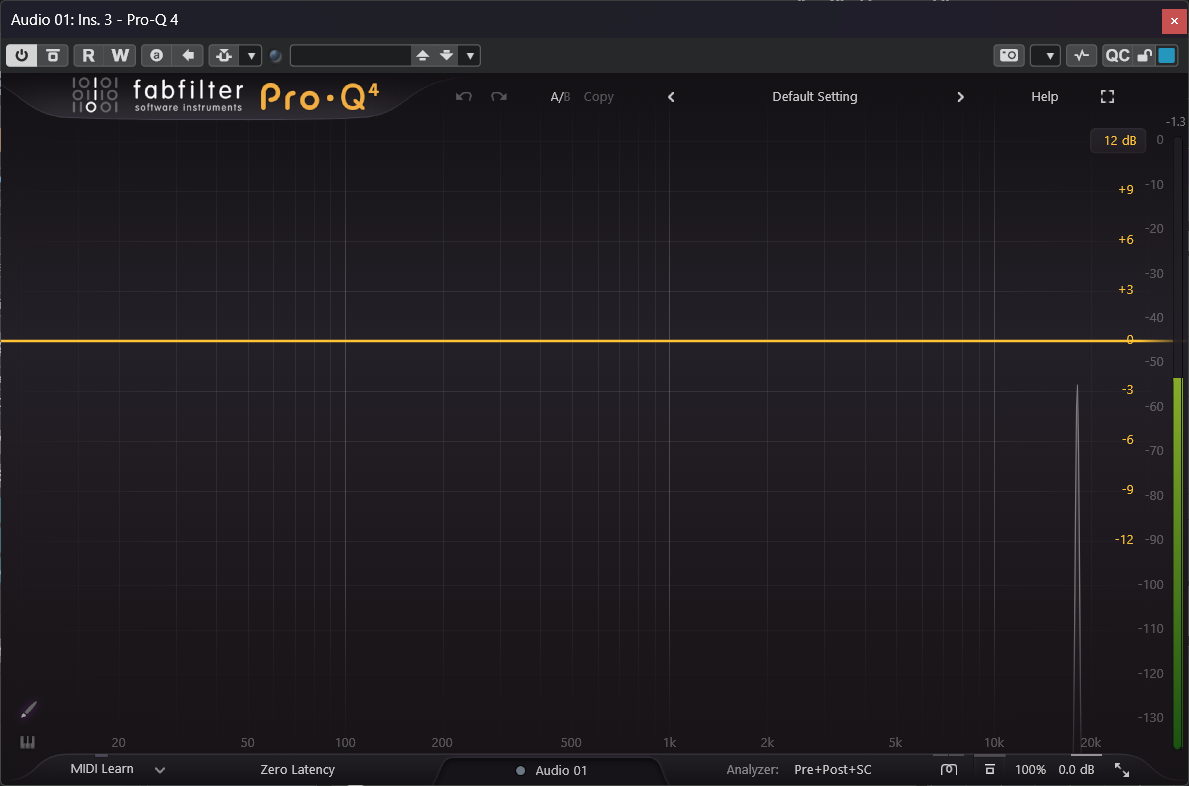Image resolution: width=1189 pixels, height=786 pixels.
Task: Open the piano keyboard display
Action: [x=28, y=742]
